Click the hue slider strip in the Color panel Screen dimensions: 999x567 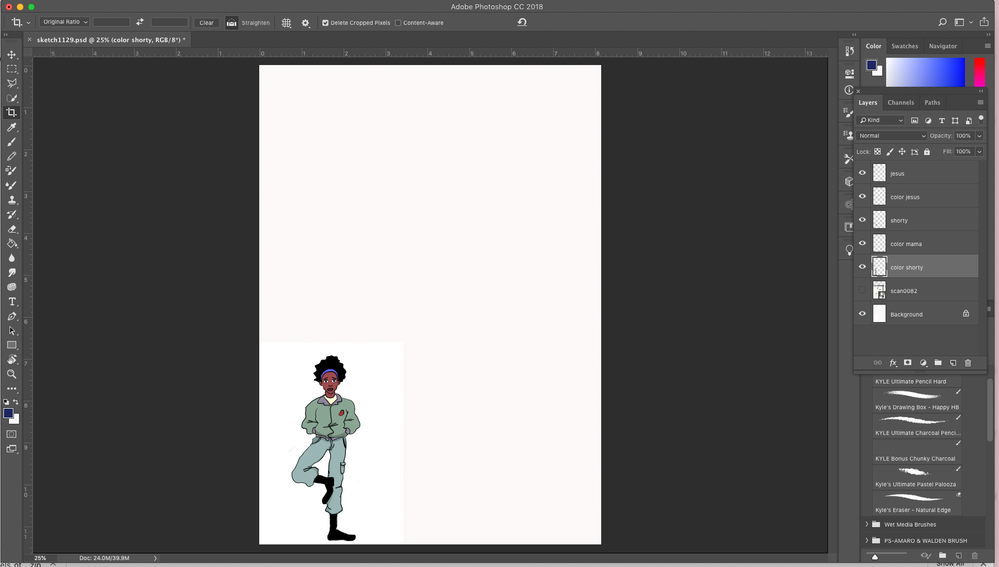(979, 72)
